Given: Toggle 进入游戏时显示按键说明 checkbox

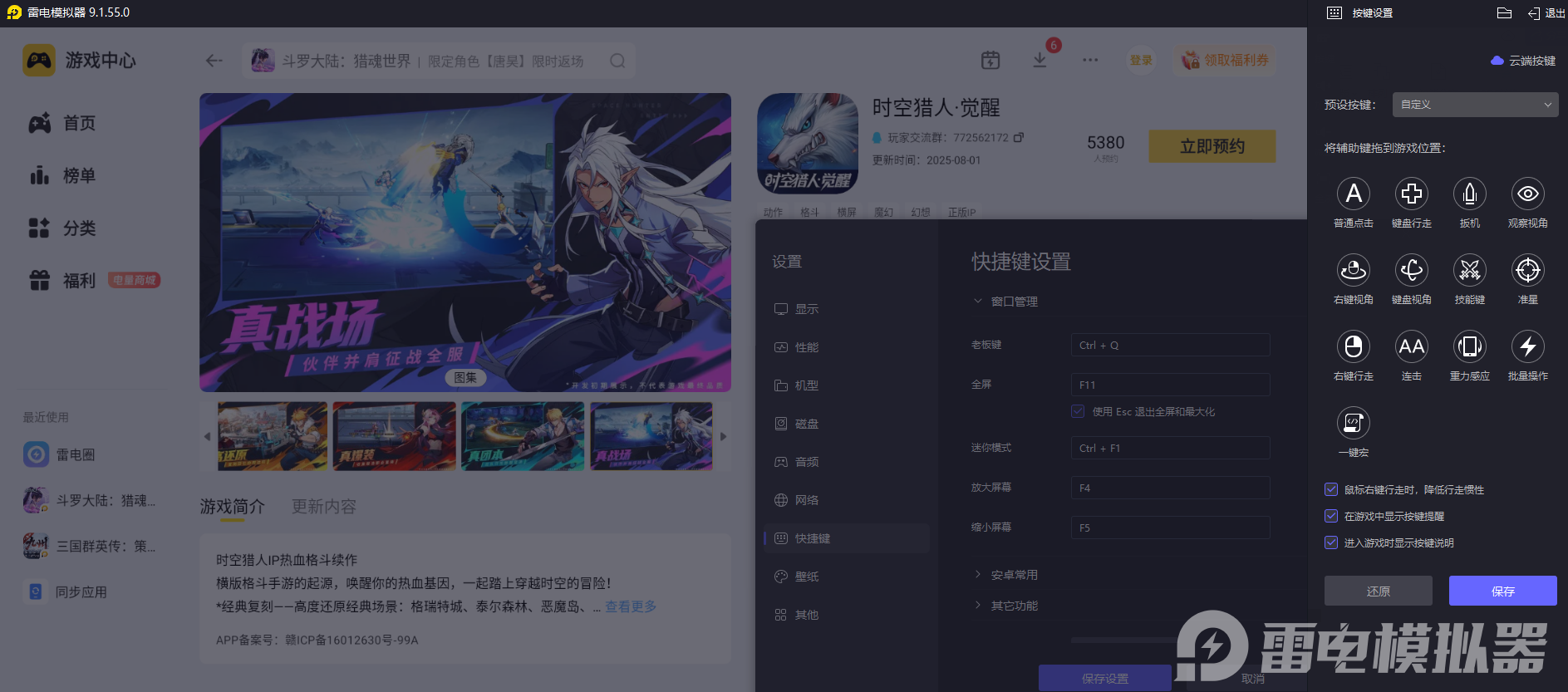Looking at the screenshot, I should tap(1331, 543).
